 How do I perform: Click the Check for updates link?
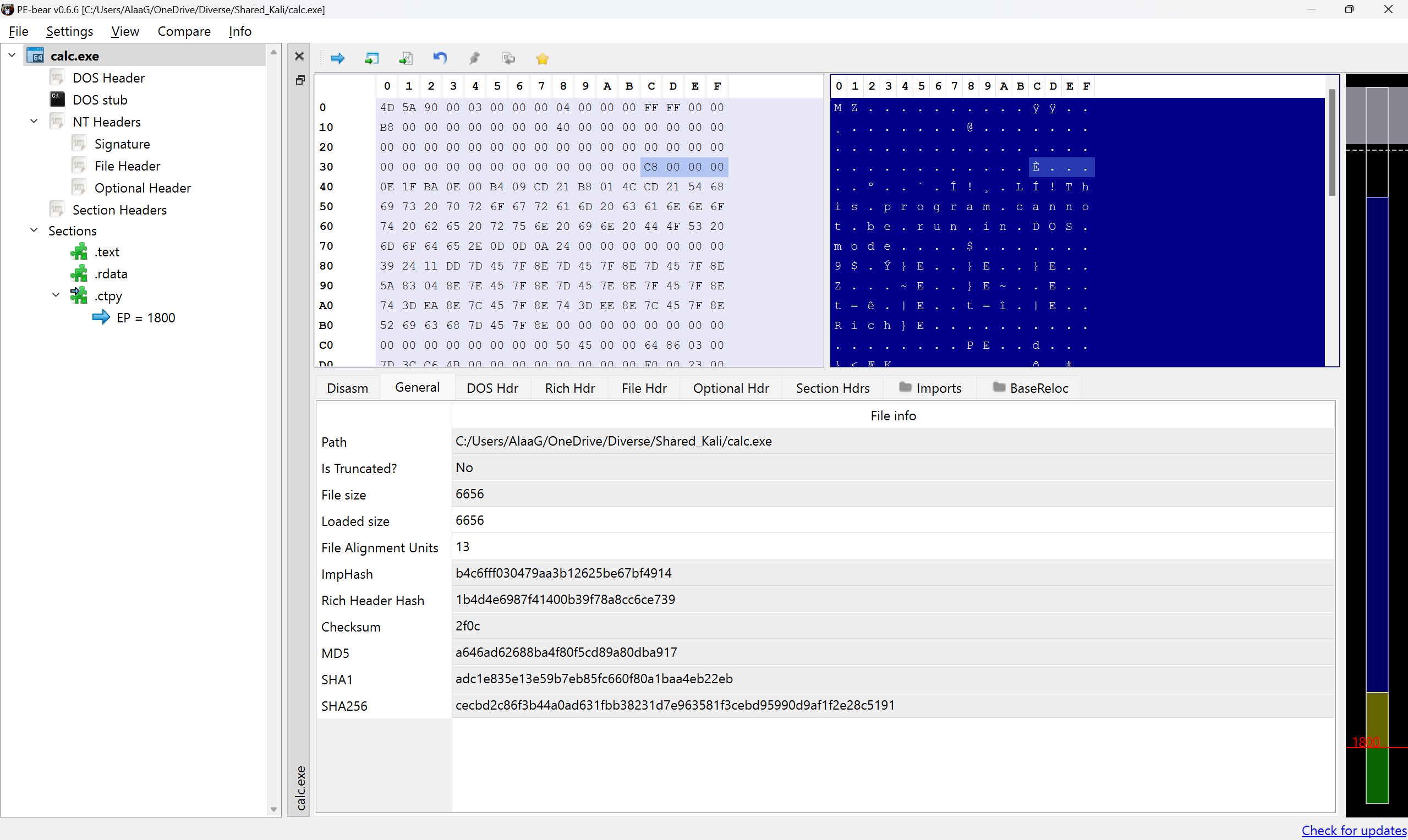tap(1354, 830)
